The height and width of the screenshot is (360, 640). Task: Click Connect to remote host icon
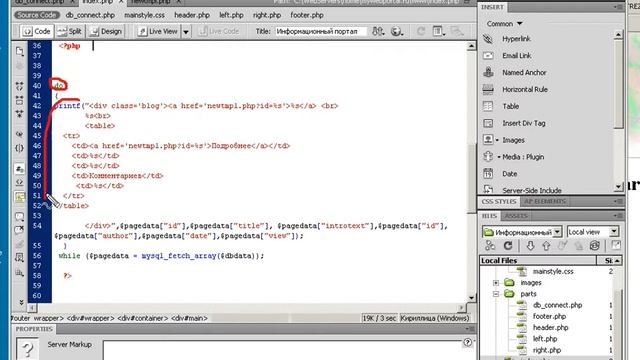(x=490, y=246)
